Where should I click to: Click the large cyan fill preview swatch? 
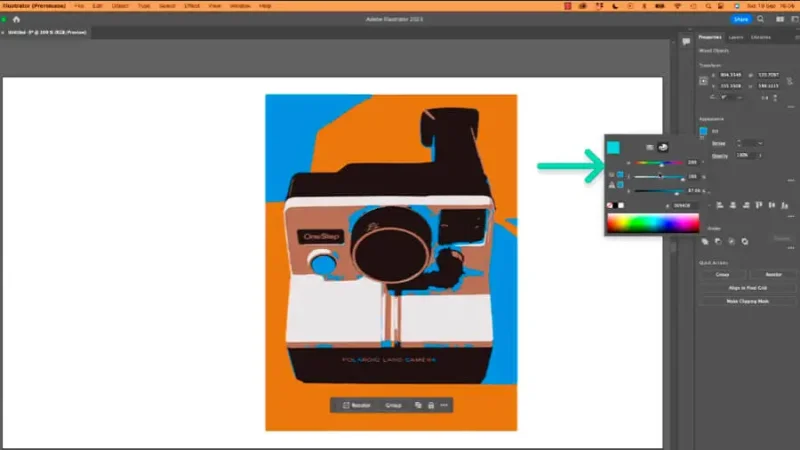click(x=613, y=147)
